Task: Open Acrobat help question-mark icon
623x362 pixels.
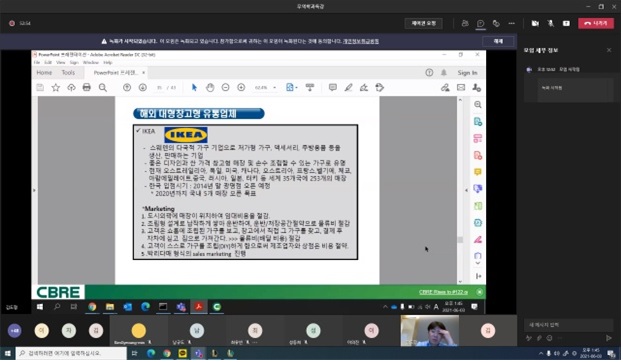Action: [429, 73]
